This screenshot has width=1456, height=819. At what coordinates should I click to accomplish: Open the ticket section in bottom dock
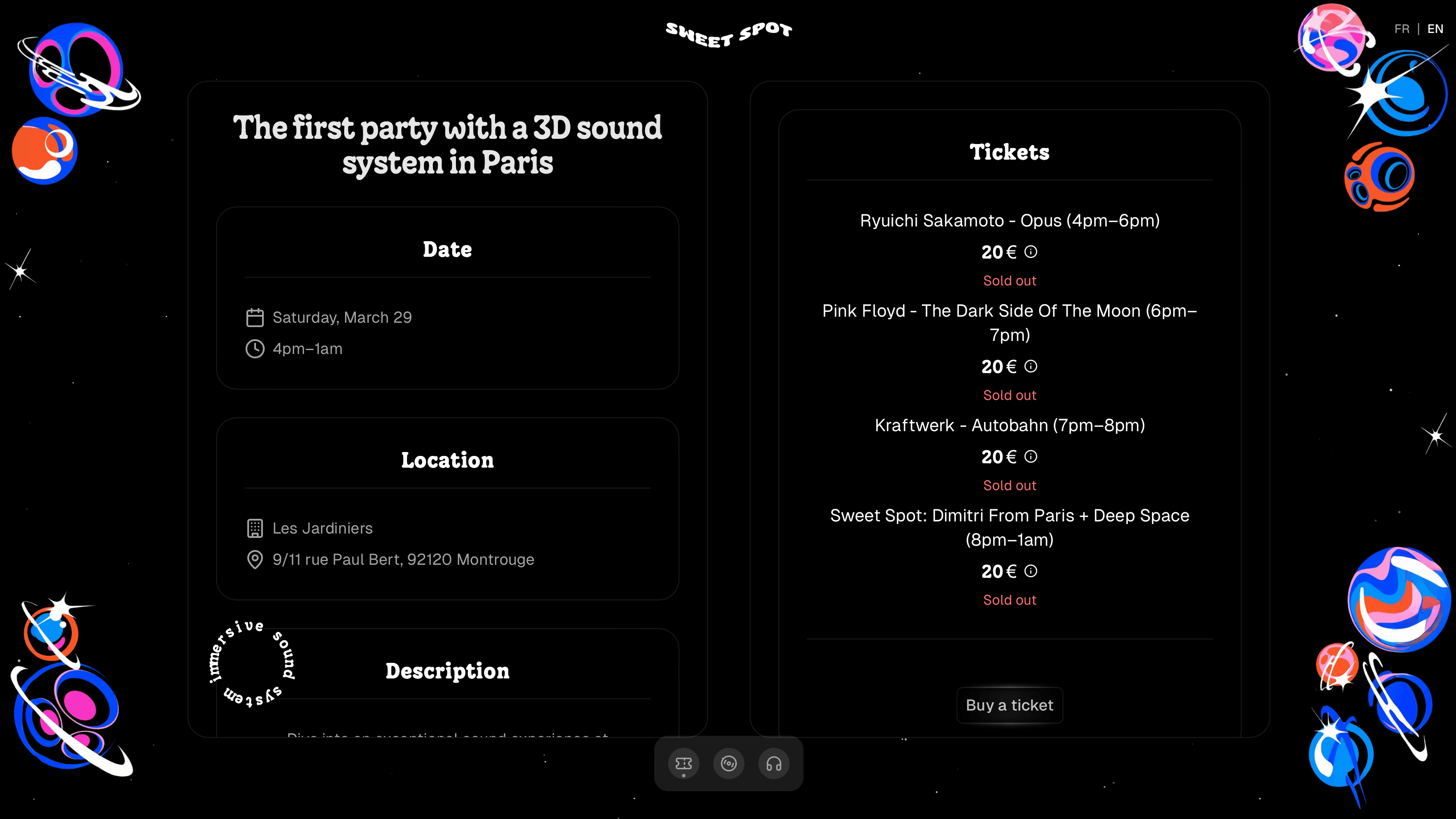(x=683, y=763)
